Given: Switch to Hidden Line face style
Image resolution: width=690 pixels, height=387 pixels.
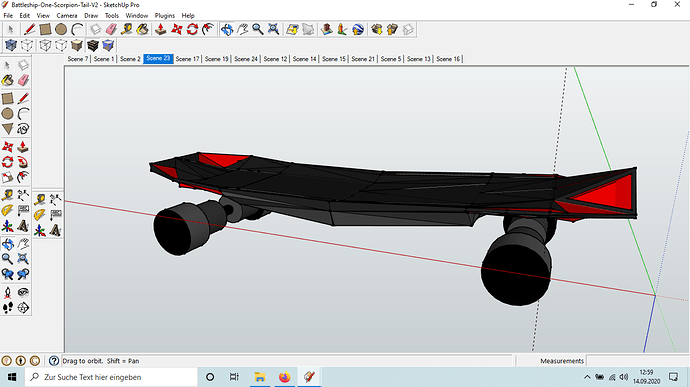Looking at the screenshot, I should coord(61,45).
